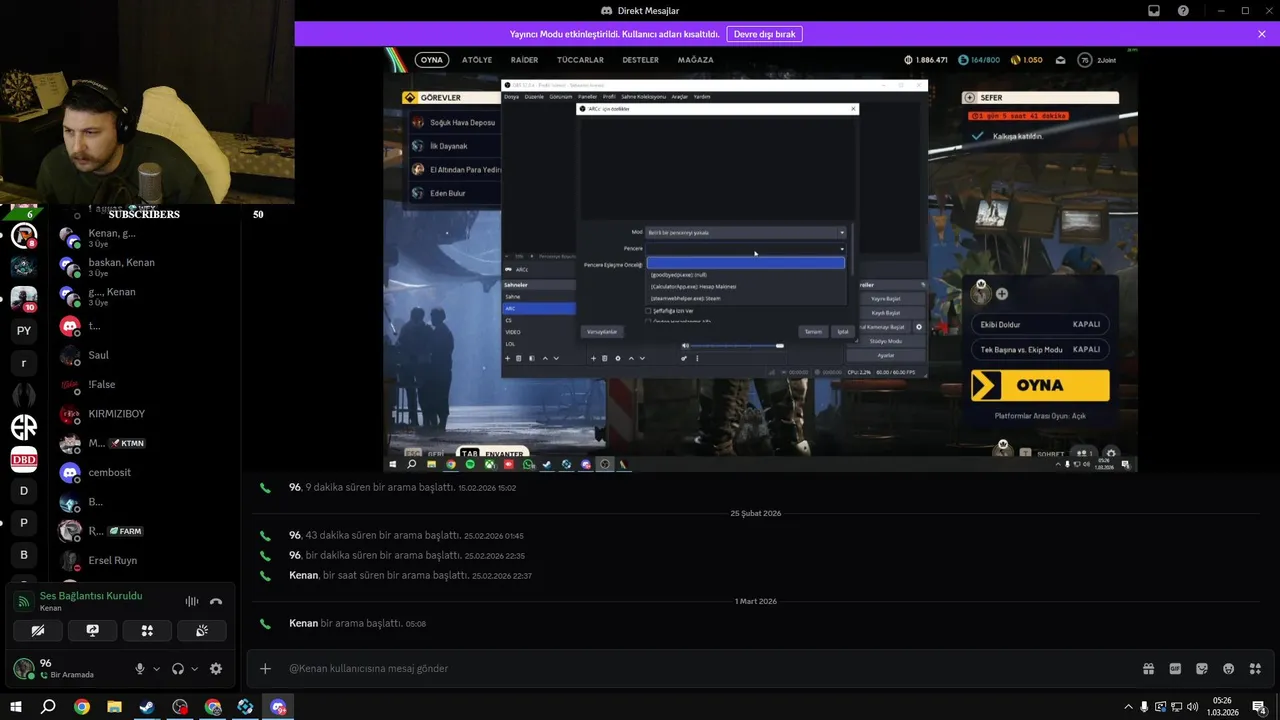Switch to Discord in taskbar

[x=278, y=707]
